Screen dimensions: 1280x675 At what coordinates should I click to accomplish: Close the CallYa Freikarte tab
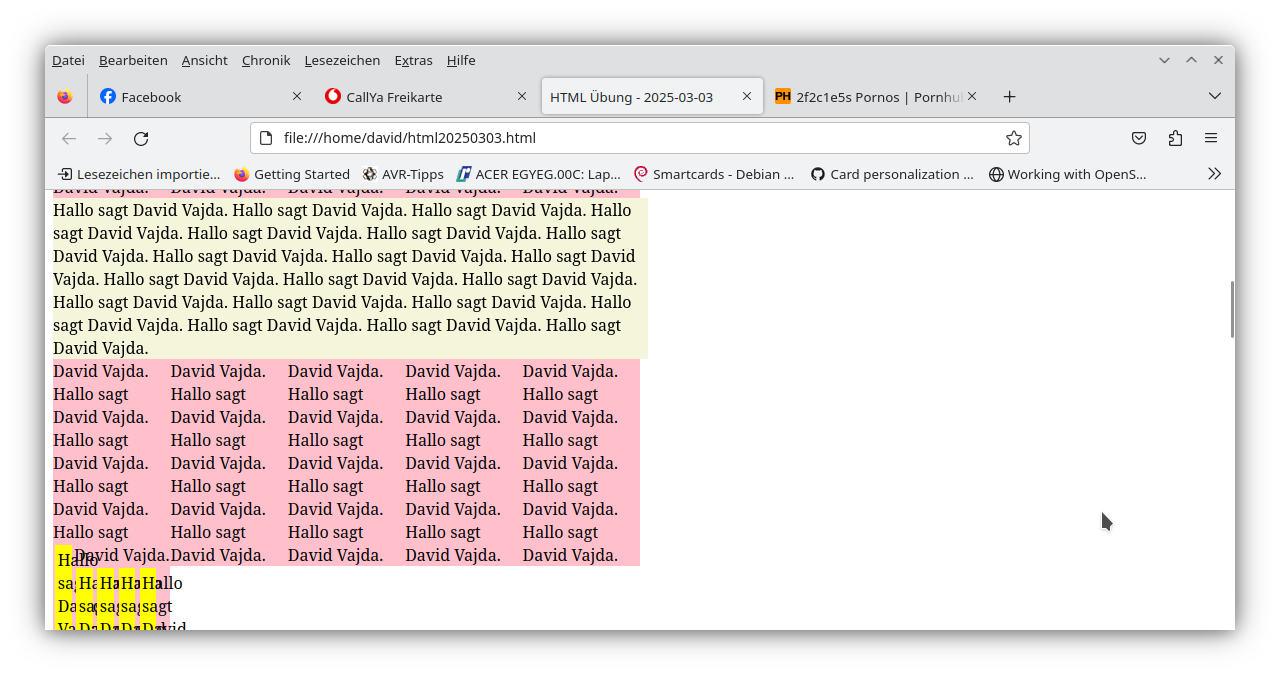click(521, 97)
